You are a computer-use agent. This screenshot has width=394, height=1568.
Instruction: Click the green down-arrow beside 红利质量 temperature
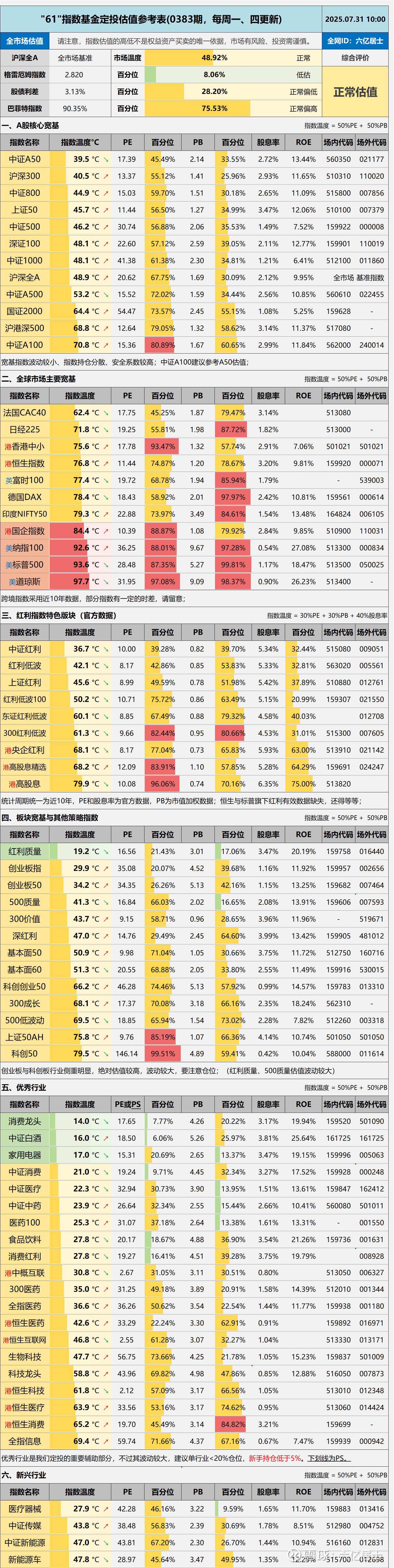click(106, 851)
